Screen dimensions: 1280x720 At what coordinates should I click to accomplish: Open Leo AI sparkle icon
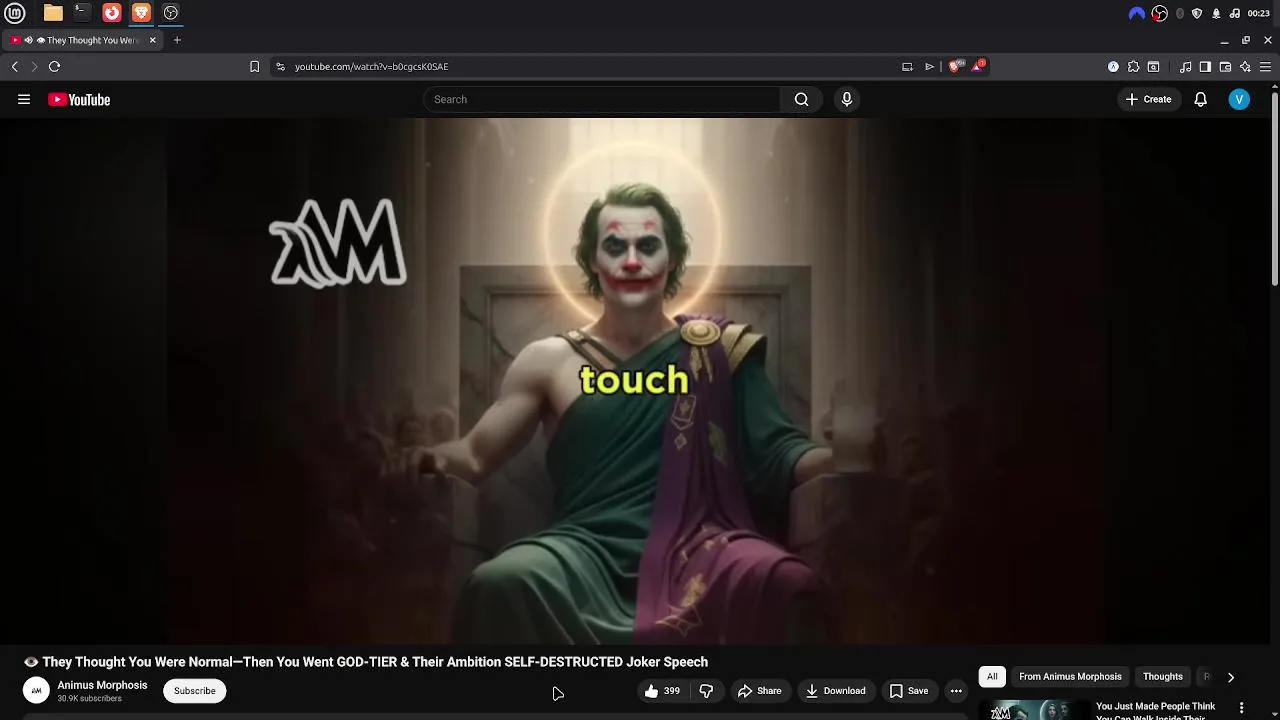(x=1245, y=67)
